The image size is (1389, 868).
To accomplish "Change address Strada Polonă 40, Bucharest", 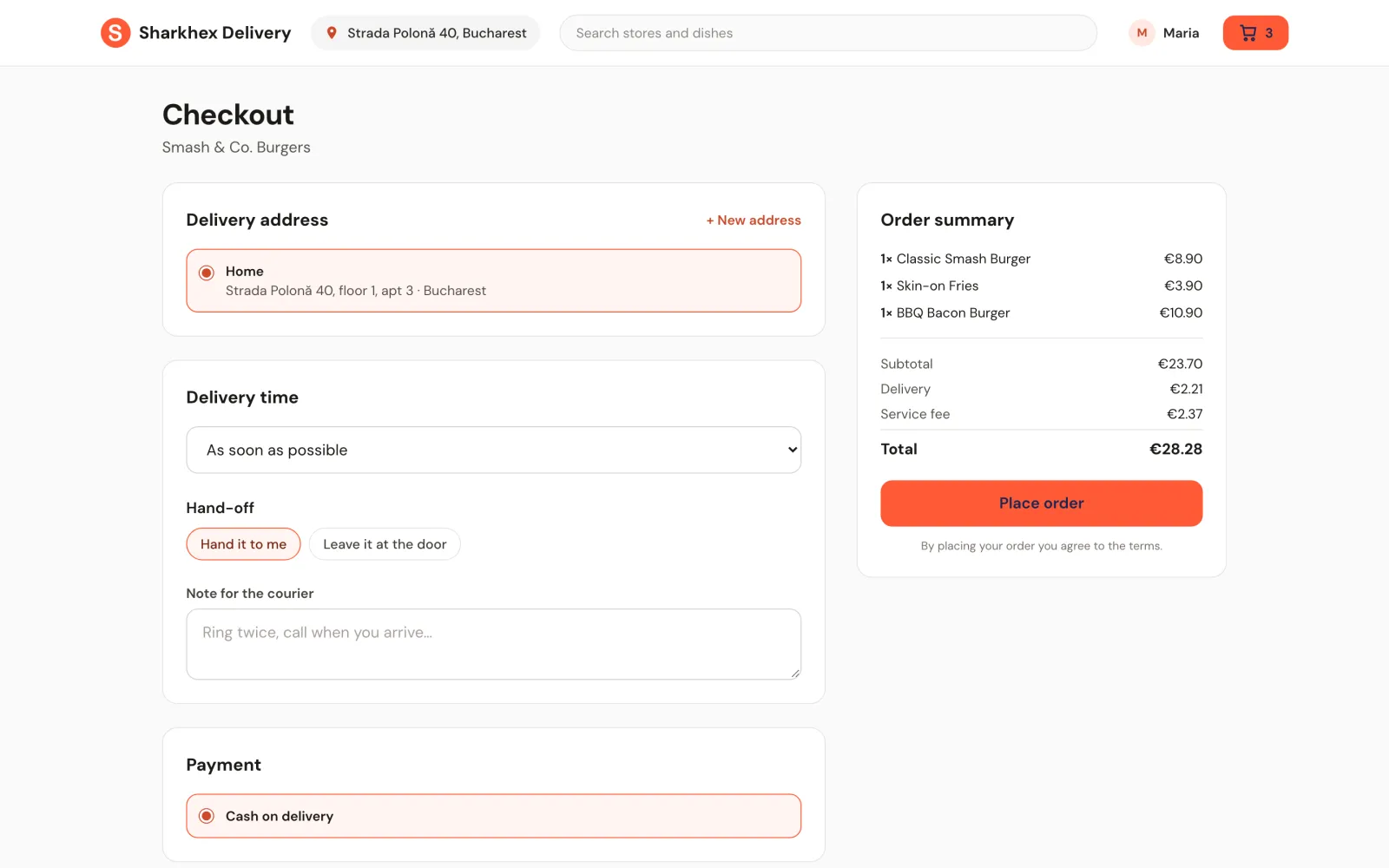I will [425, 33].
